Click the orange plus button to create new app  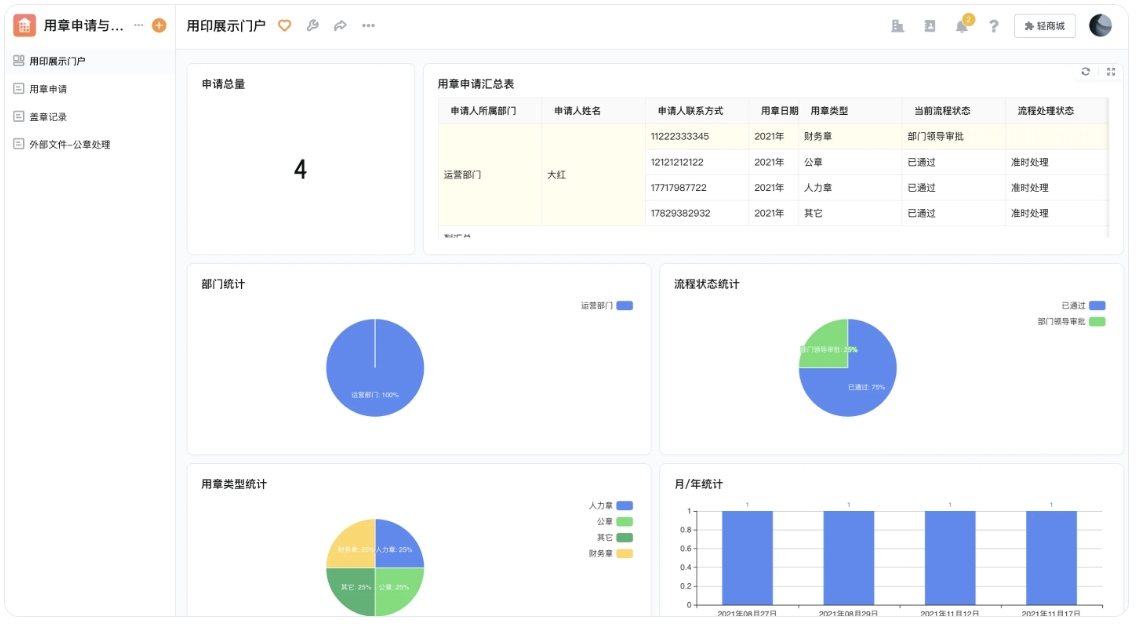(157, 27)
